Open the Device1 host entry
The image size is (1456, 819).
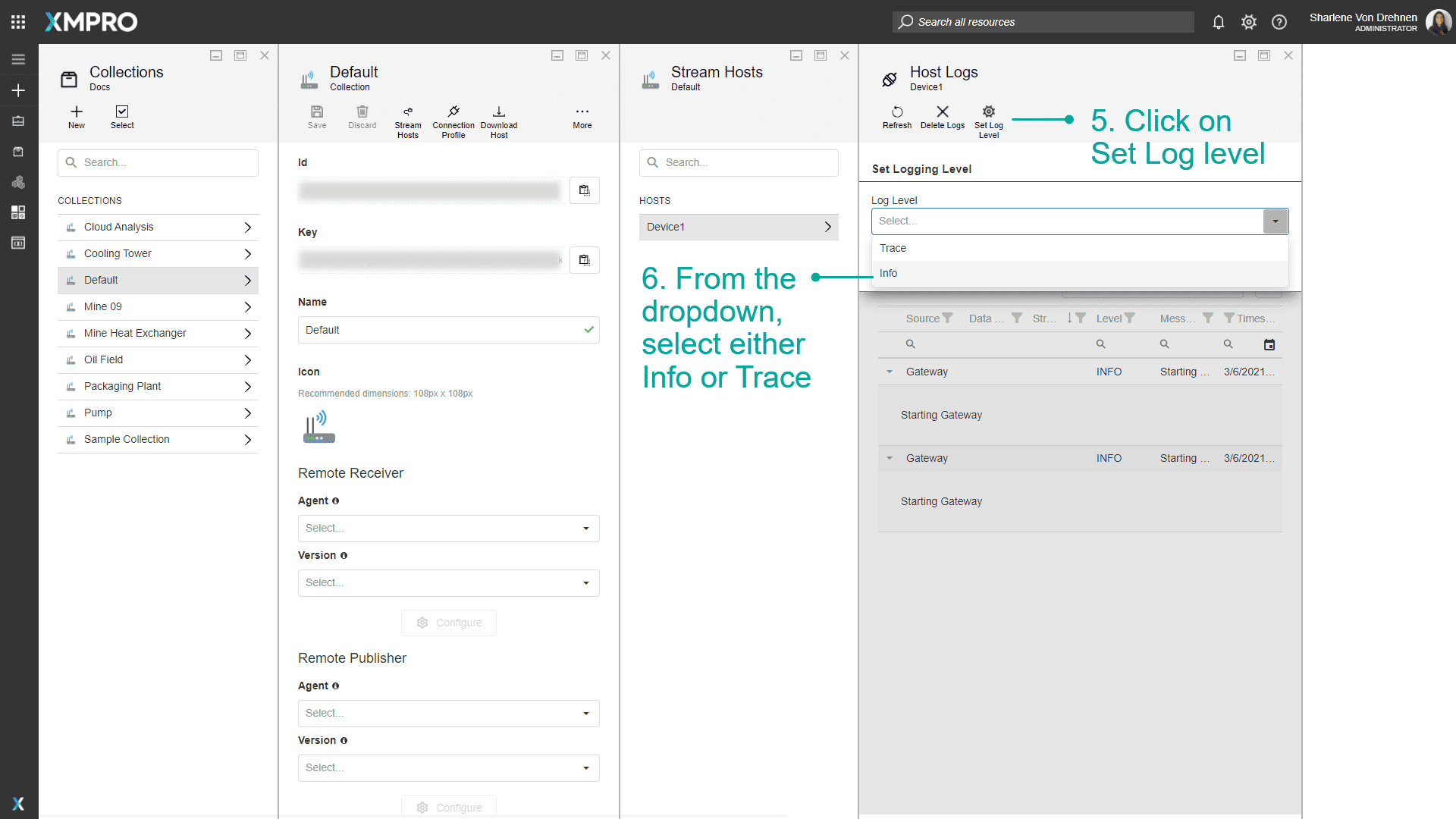pos(738,227)
